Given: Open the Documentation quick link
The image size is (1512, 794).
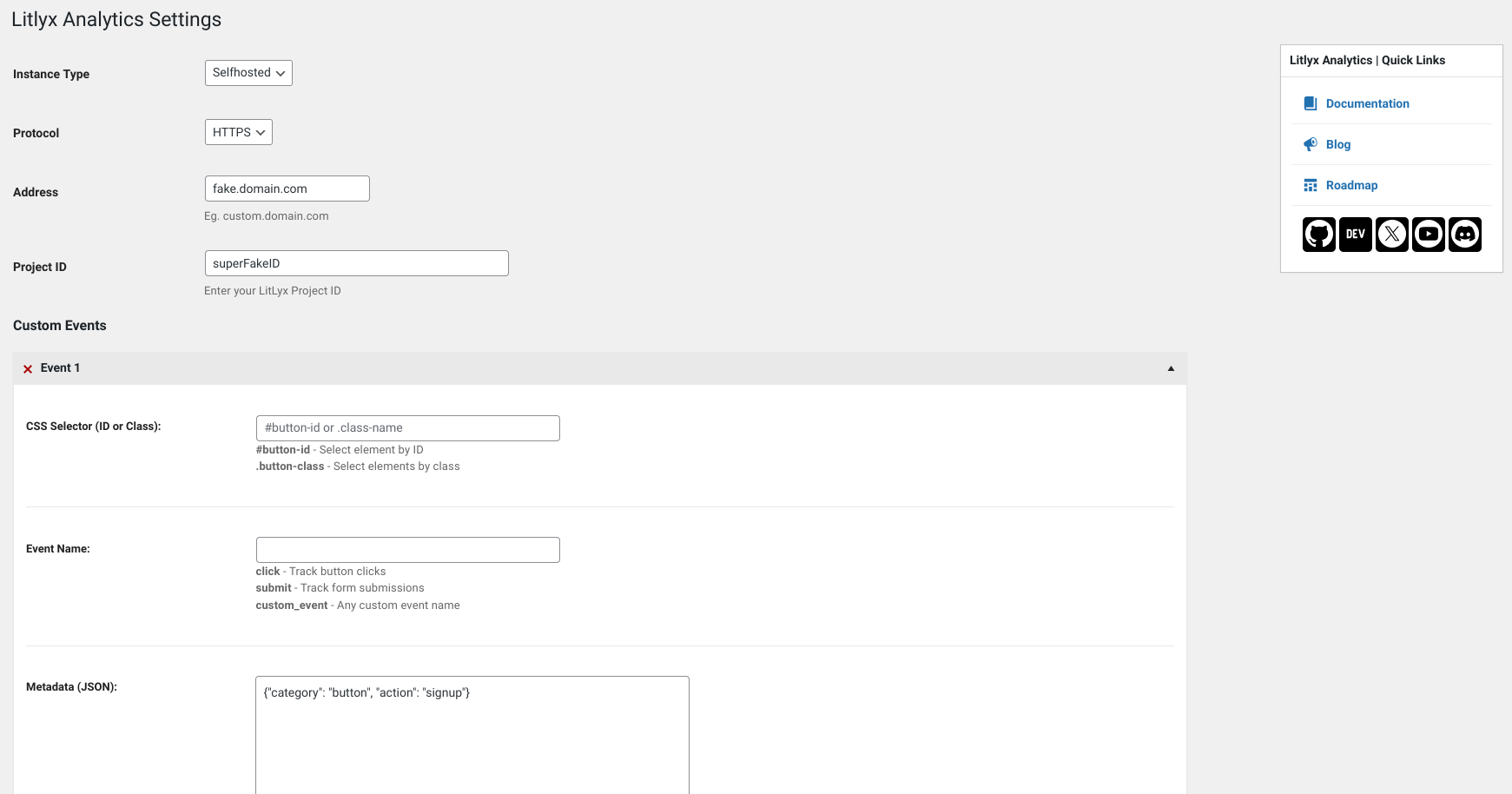Looking at the screenshot, I should 1367,103.
